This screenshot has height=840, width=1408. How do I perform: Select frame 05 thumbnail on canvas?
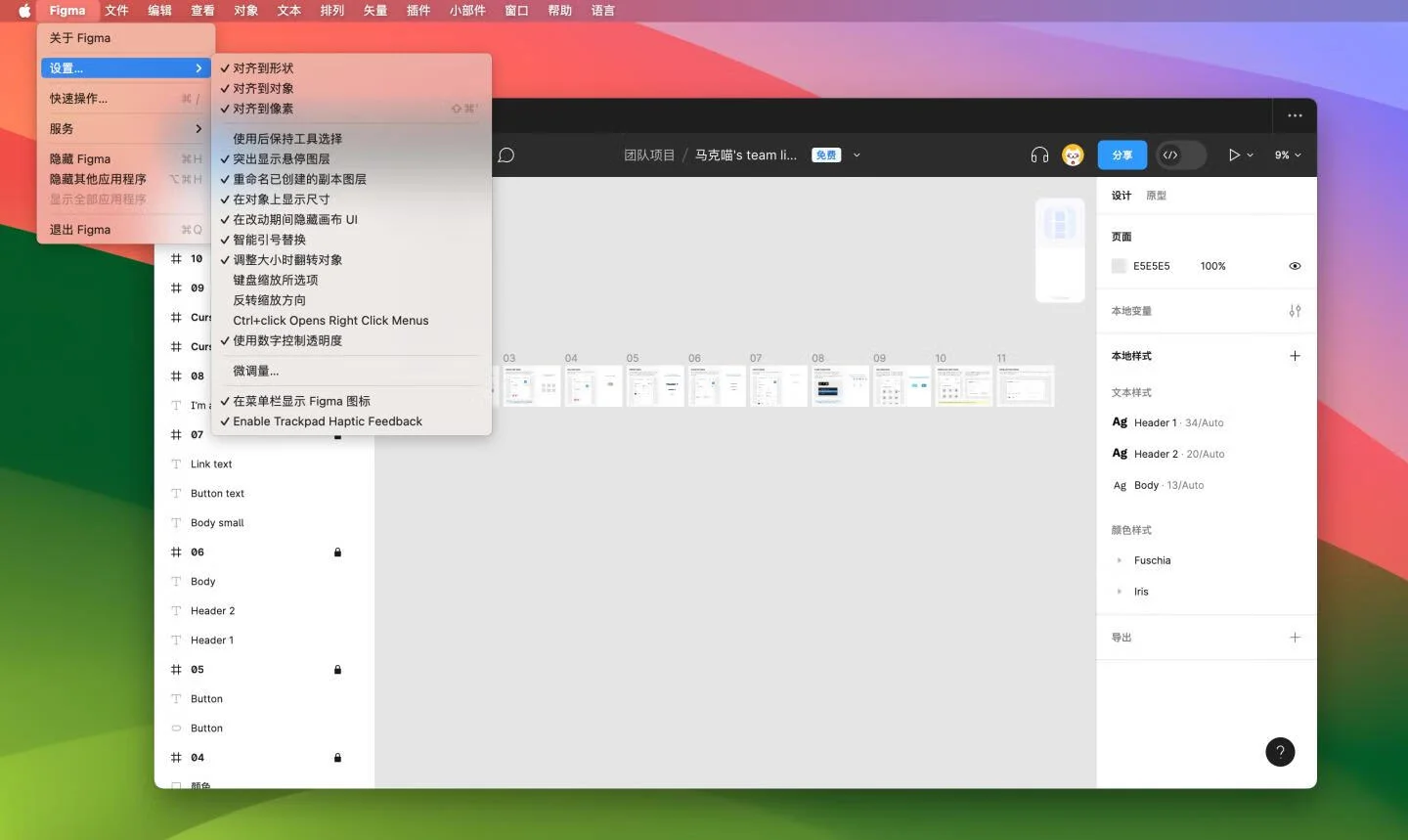[655, 386]
